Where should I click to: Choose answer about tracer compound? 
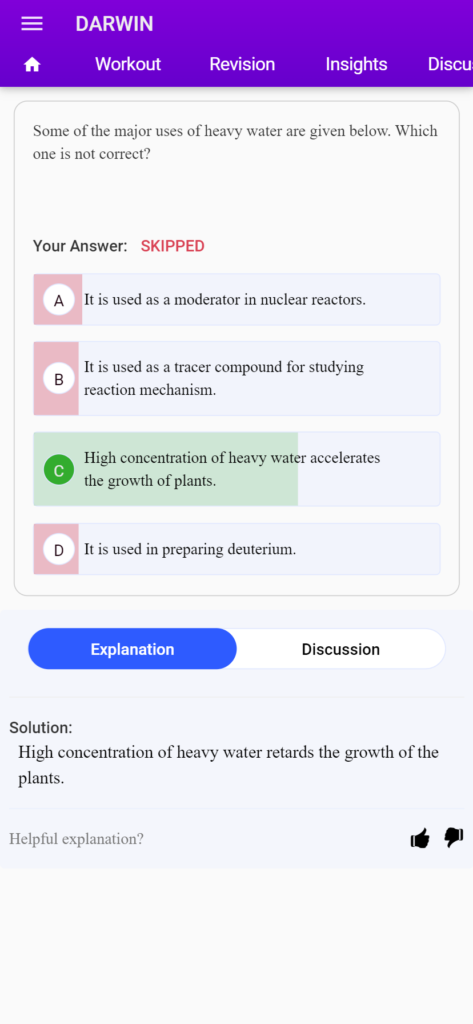[237, 378]
